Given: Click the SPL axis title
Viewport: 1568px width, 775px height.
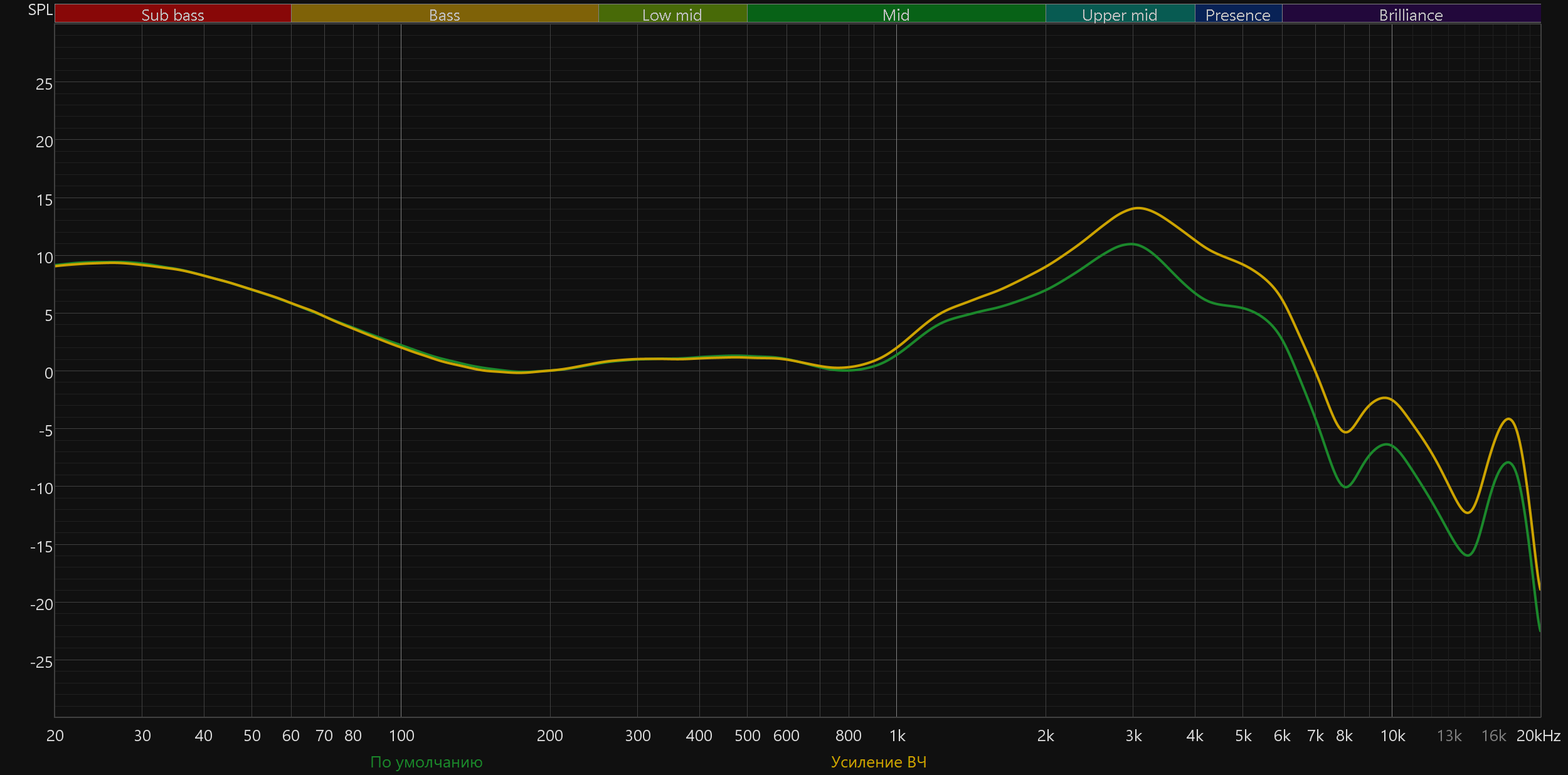Looking at the screenshot, I should click(x=40, y=9).
